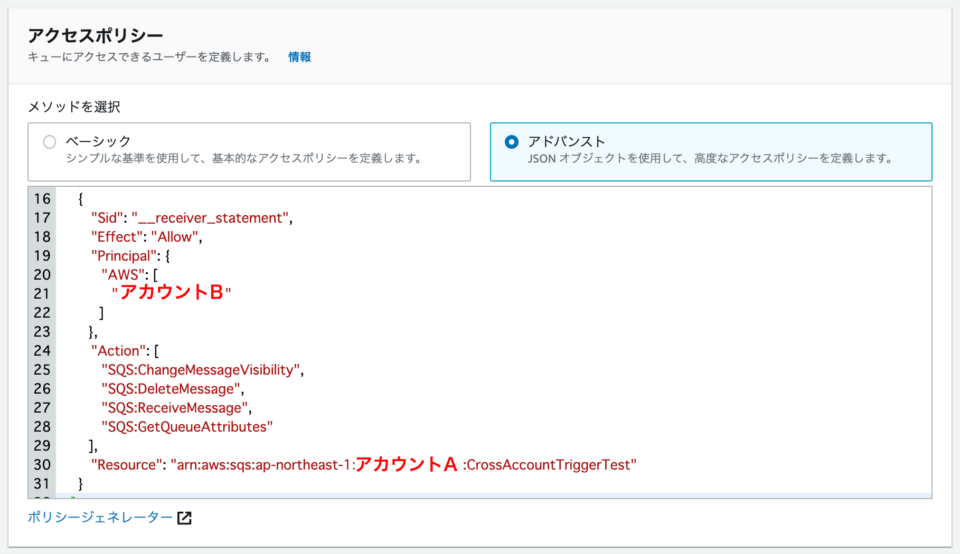Image resolution: width=960 pixels, height=554 pixels.
Task: Click the ベーシック option description text
Action: [x=244, y=159]
